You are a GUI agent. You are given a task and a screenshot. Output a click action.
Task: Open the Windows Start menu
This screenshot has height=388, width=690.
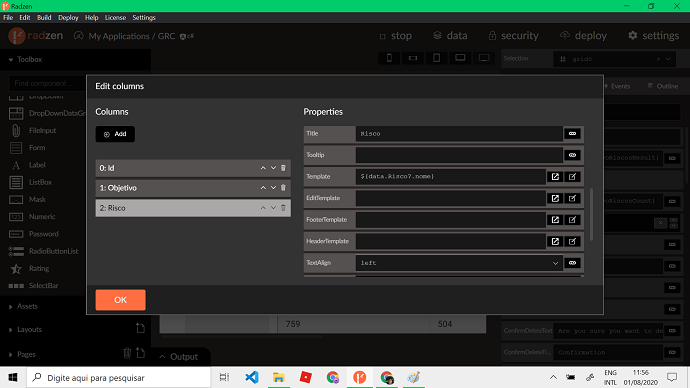(x=13, y=377)
